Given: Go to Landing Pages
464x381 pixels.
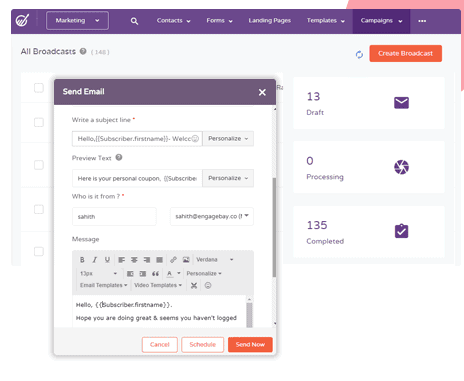Looking at the screenshot, I should point(270,21).
